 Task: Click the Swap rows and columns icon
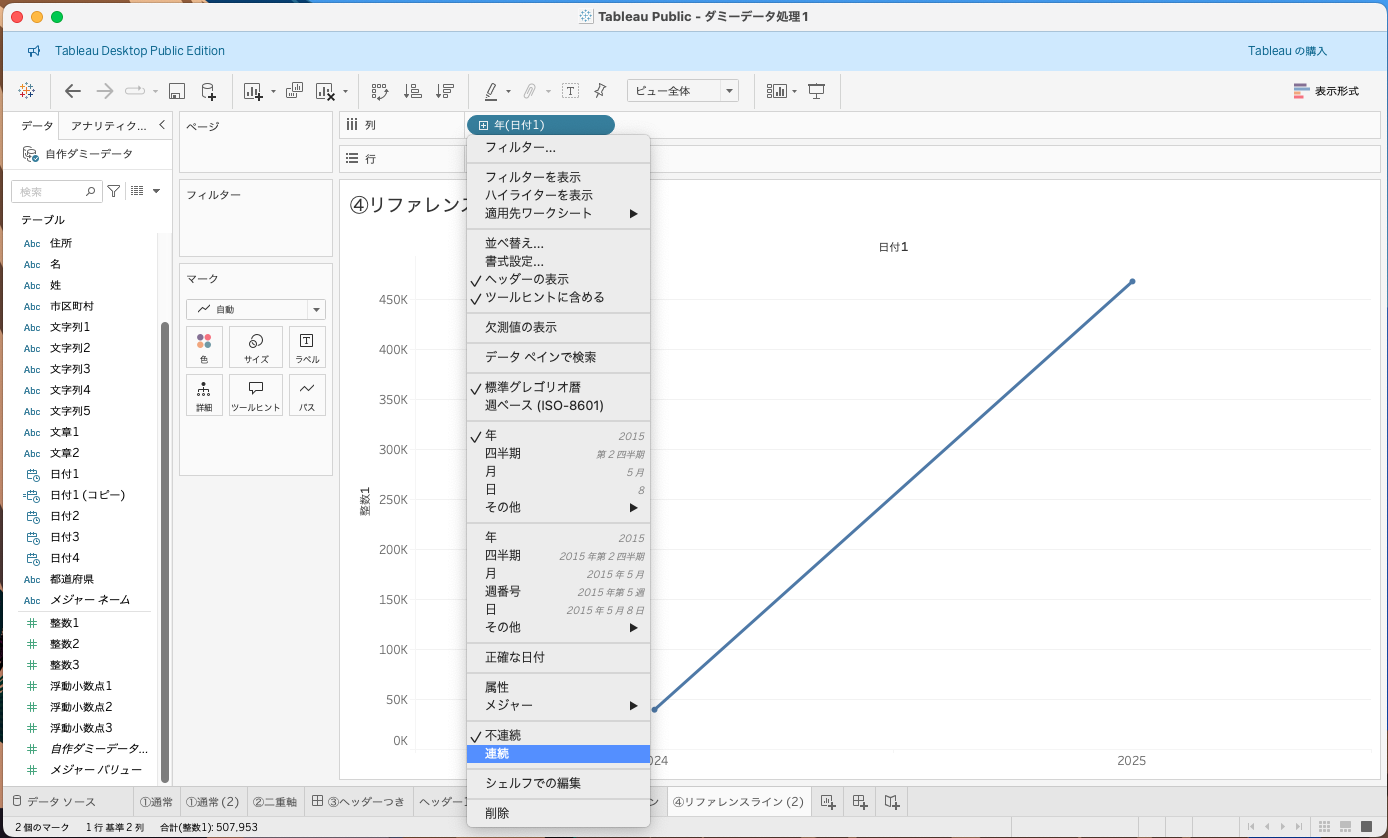[380, 91]
